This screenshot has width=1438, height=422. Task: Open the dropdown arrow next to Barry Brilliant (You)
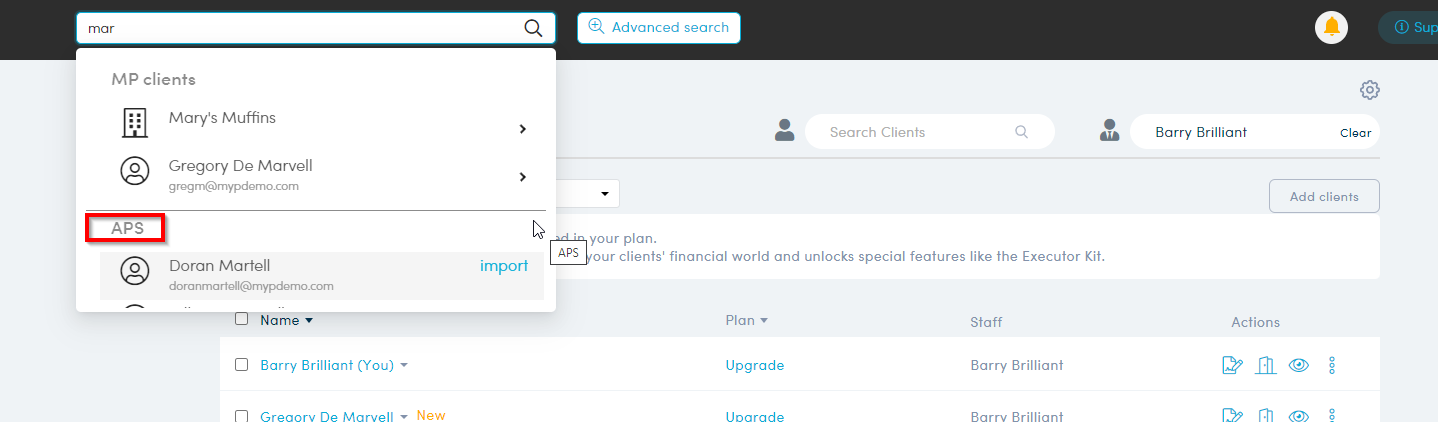point(404,366)
